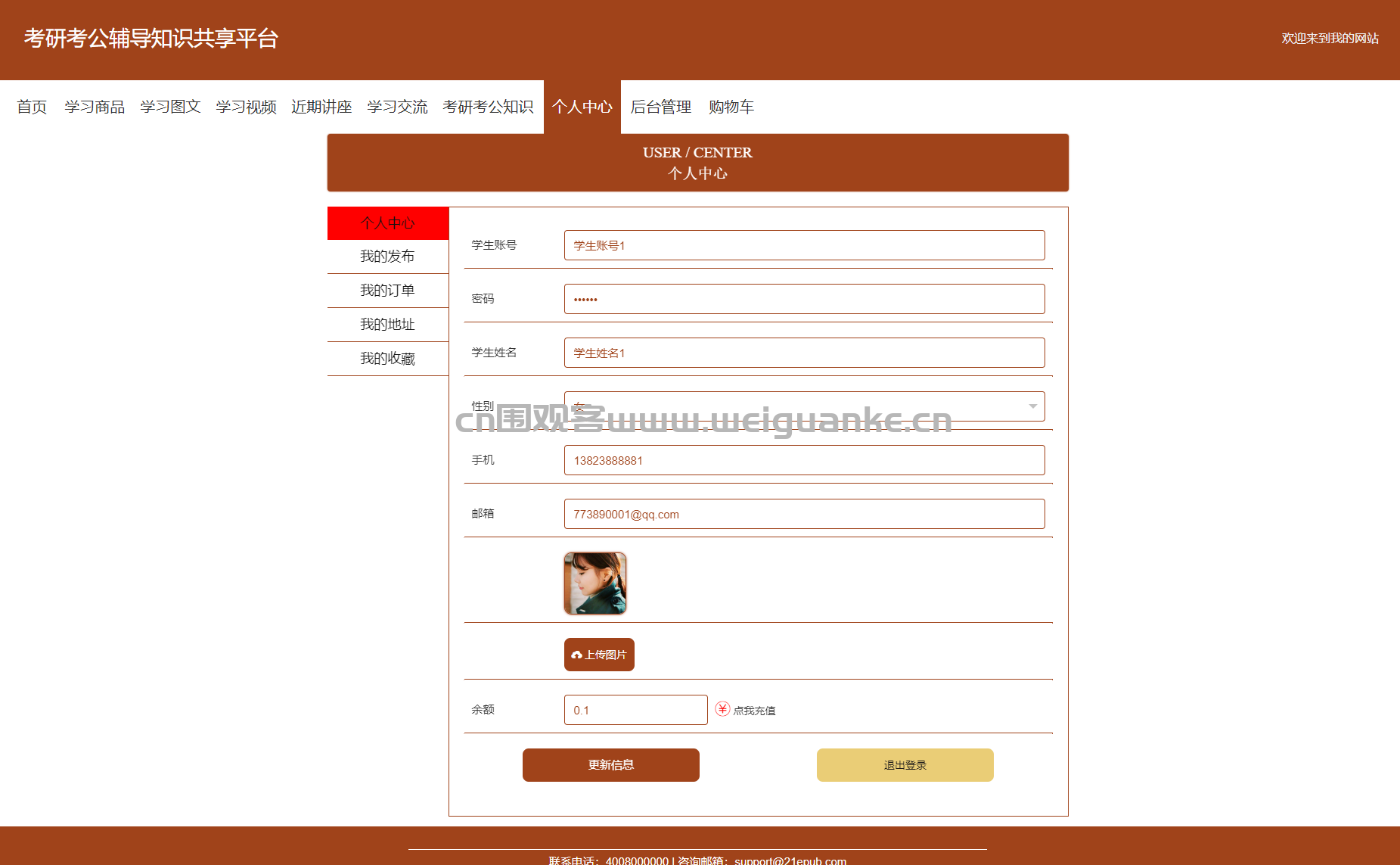The height and width of the screenshot is (865, 1400).
Task: Open 我的发布 in sidebar
Action: (387, 257)
